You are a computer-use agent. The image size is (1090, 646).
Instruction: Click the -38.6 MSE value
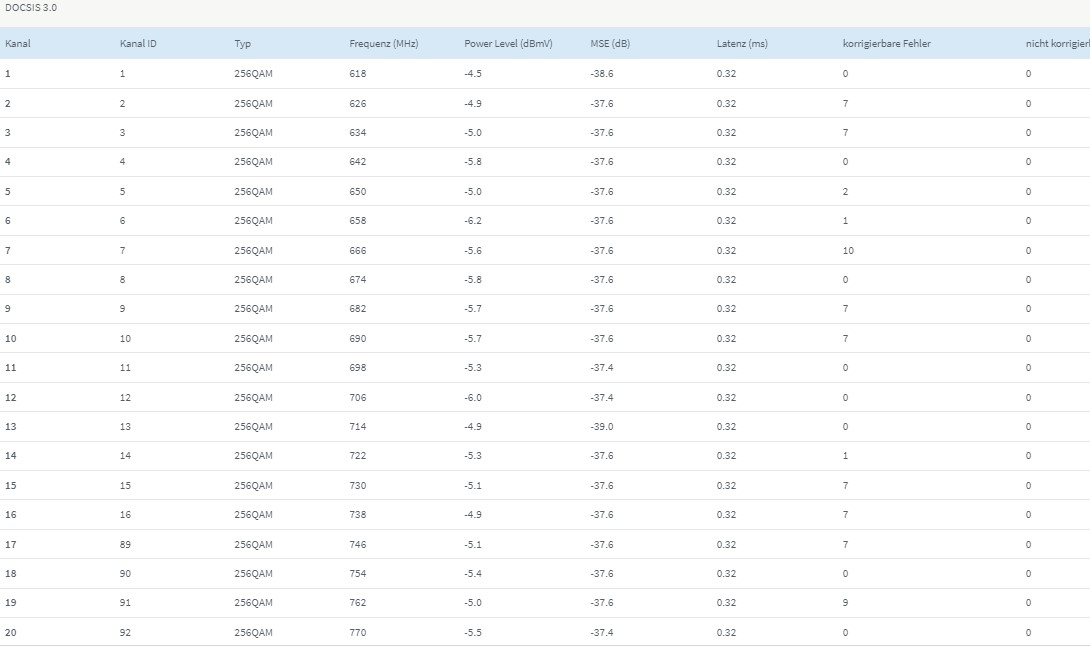(602, 74)
